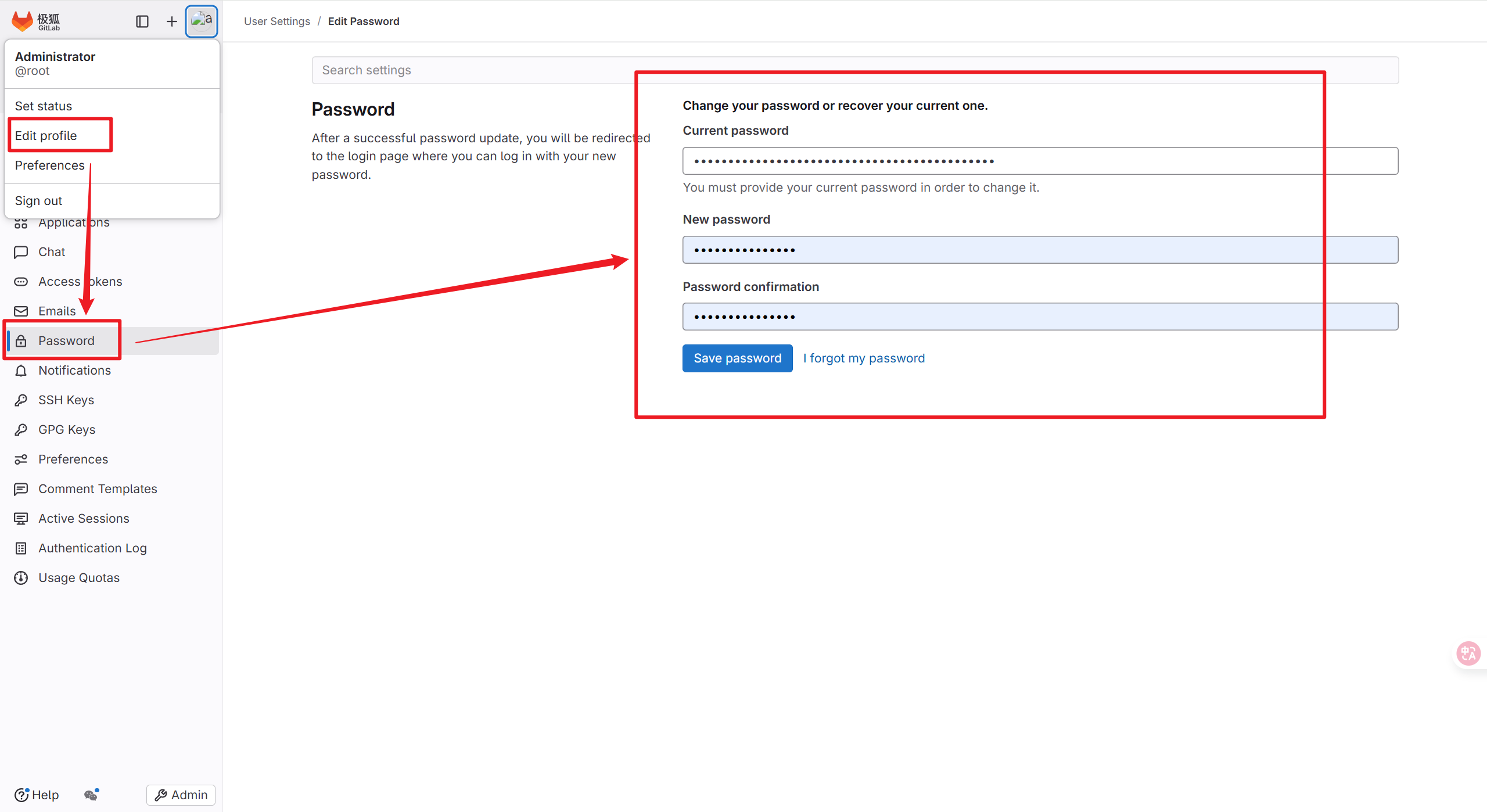Screen dimensions: 1487x812
Task: Click the GitLab fox logo
Action: [x=23, y=21]
